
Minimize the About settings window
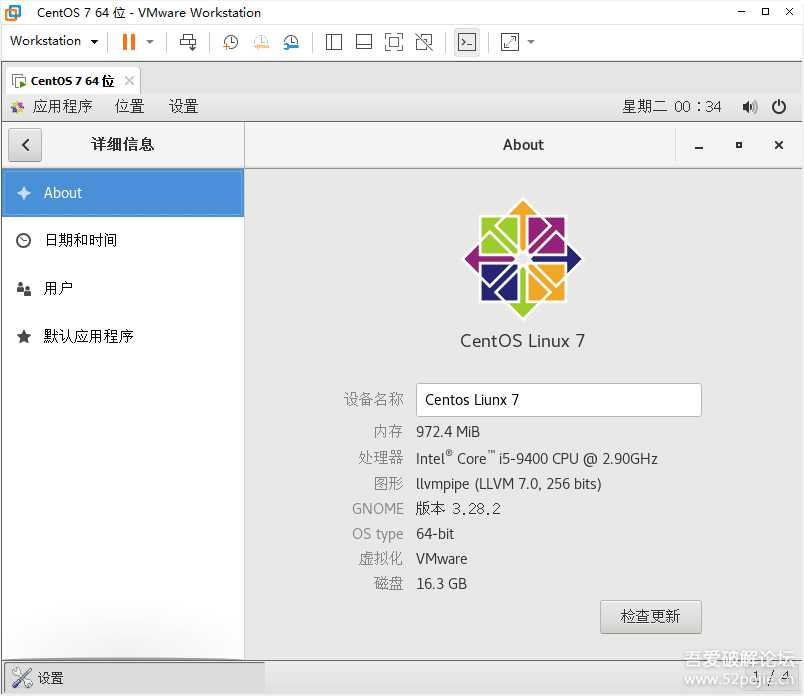click(x=698, y=146)
